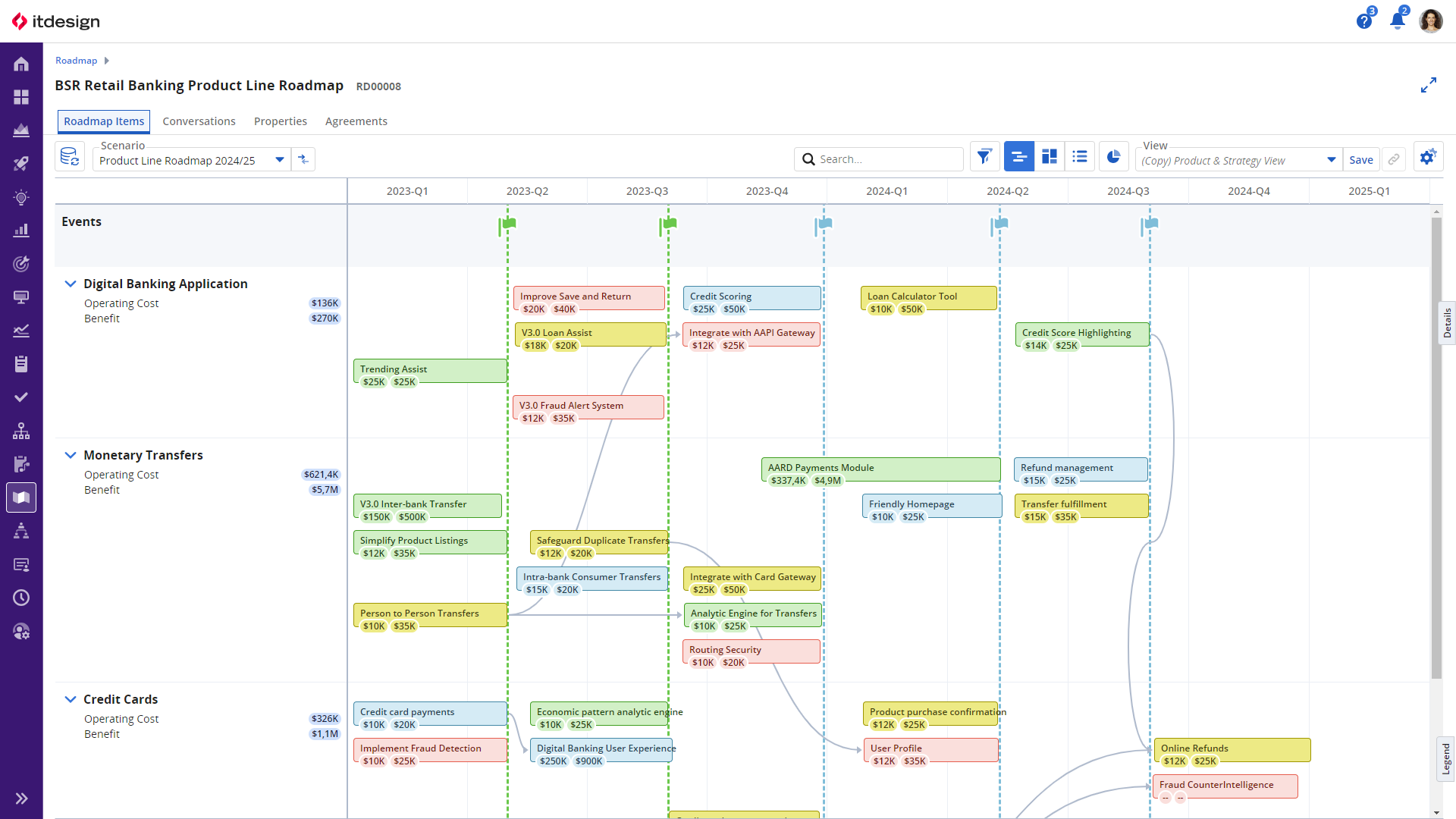Click the roadmap timeline view icon
1456x819 pixels.
[1018, 158]
